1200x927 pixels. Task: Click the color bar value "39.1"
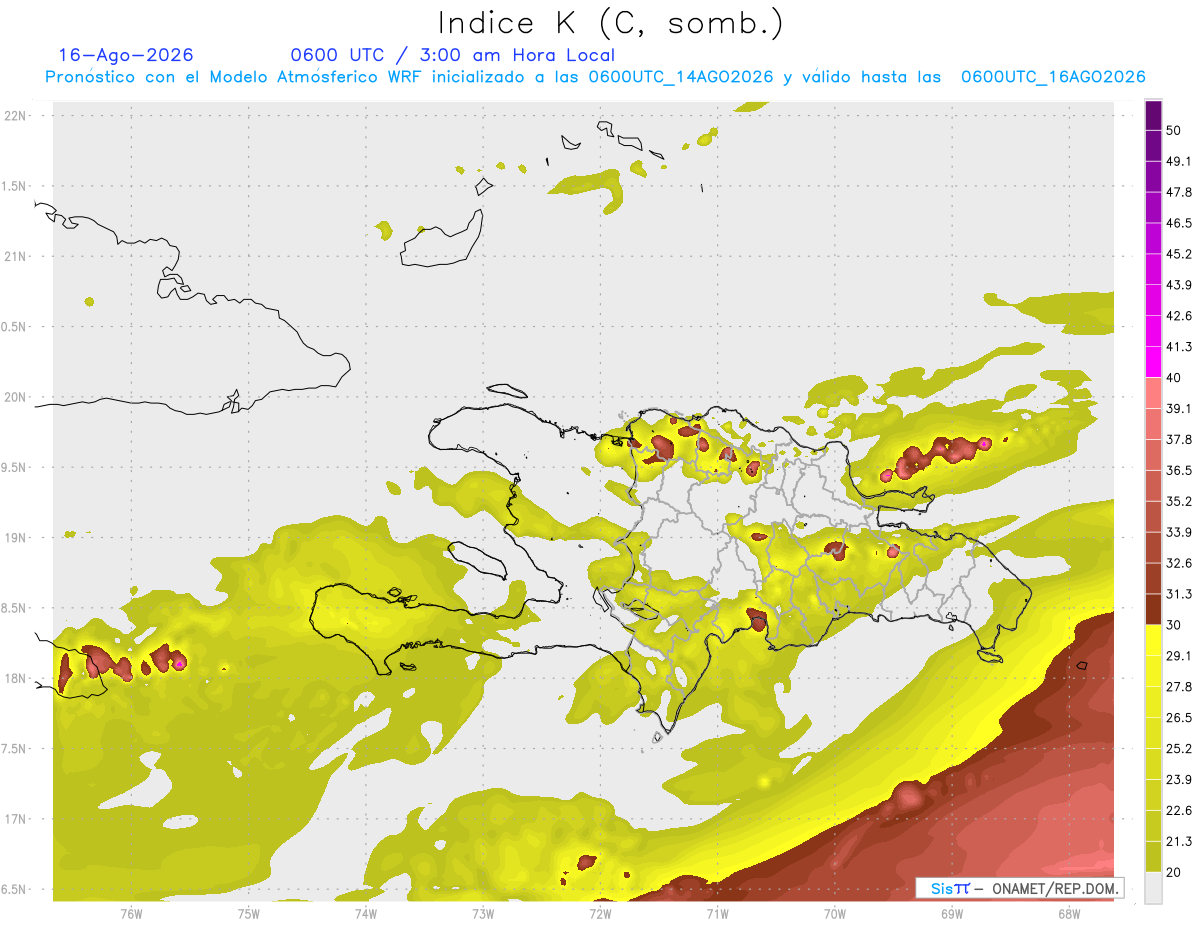(1179, 408)
